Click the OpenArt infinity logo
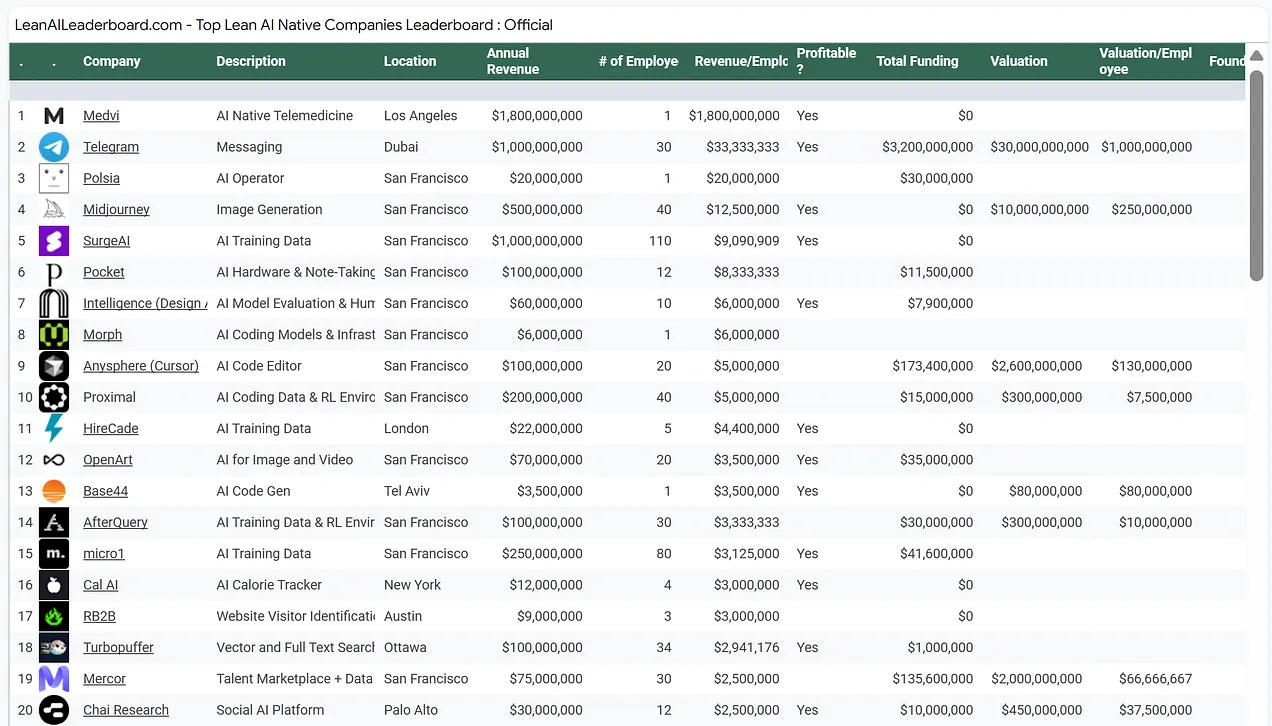1272x726 pixels. 54,460
